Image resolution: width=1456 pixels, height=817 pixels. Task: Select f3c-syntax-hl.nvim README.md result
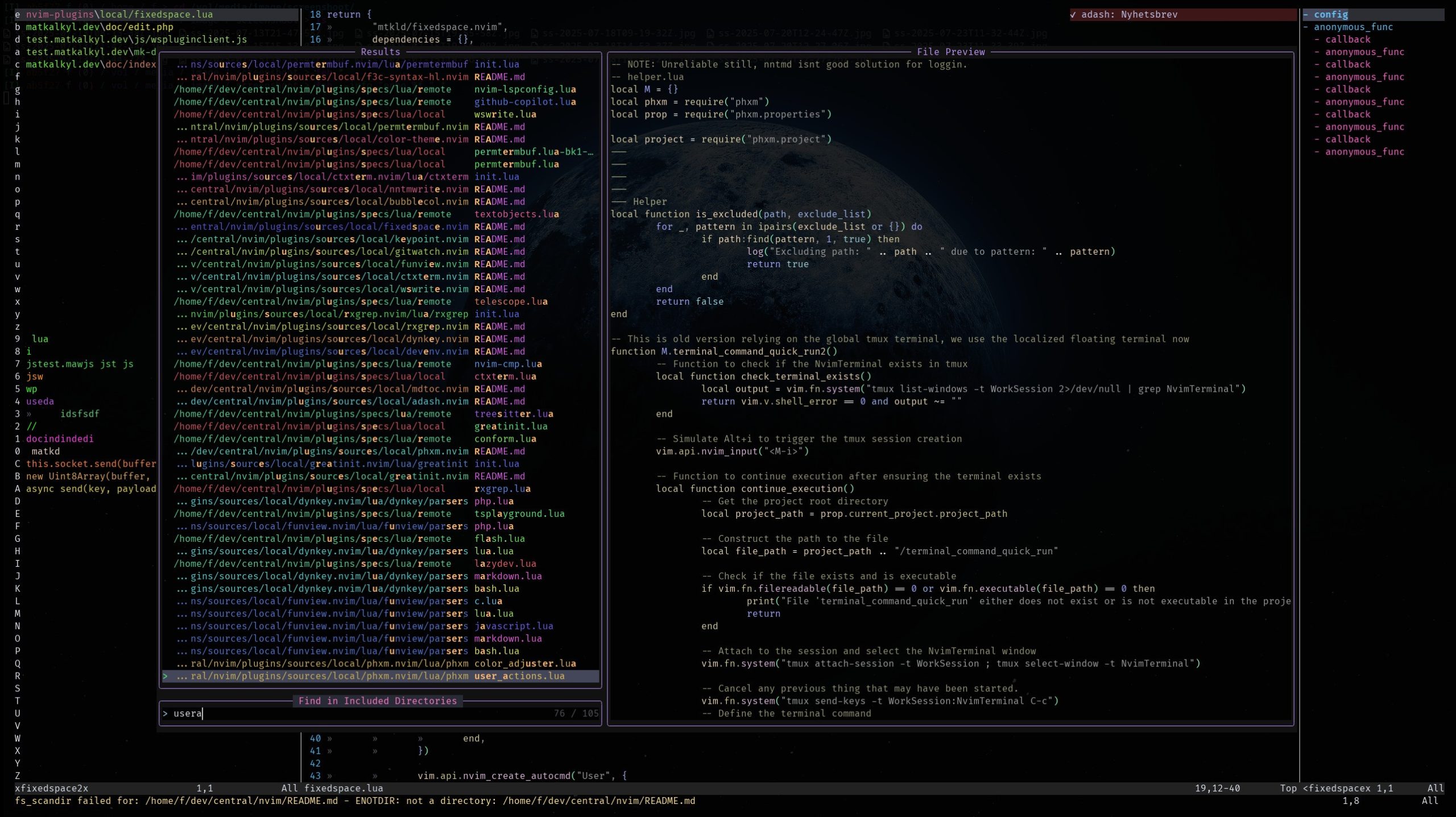380,77
